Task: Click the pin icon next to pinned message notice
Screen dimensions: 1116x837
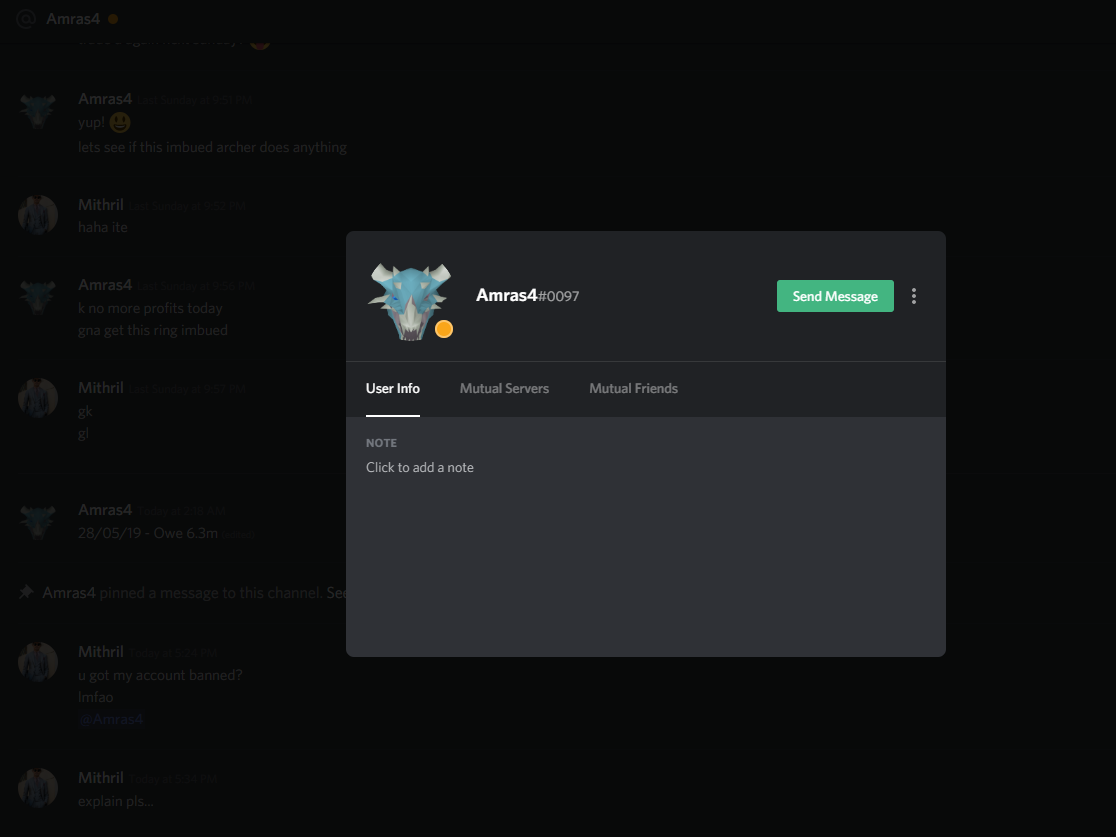Action: [26, 592]
